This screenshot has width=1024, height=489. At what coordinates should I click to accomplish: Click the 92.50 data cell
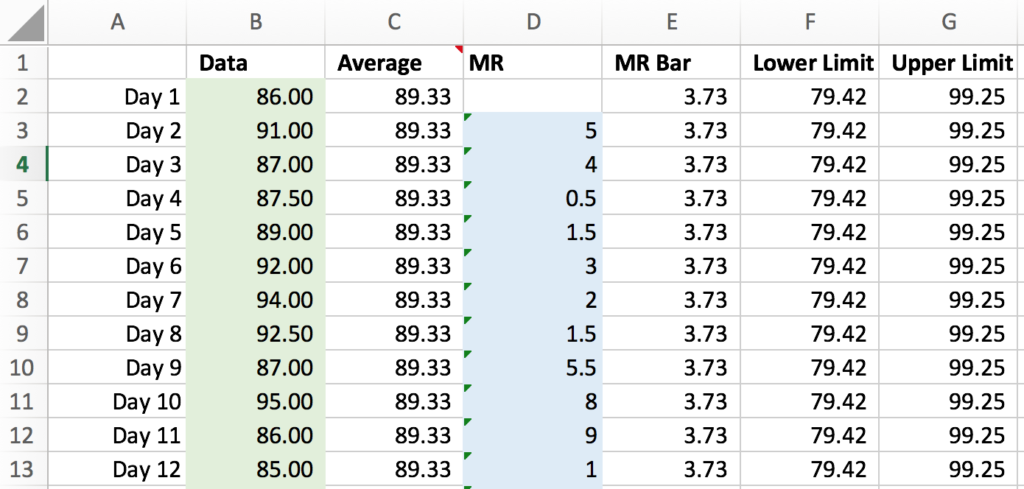[255, 334]
